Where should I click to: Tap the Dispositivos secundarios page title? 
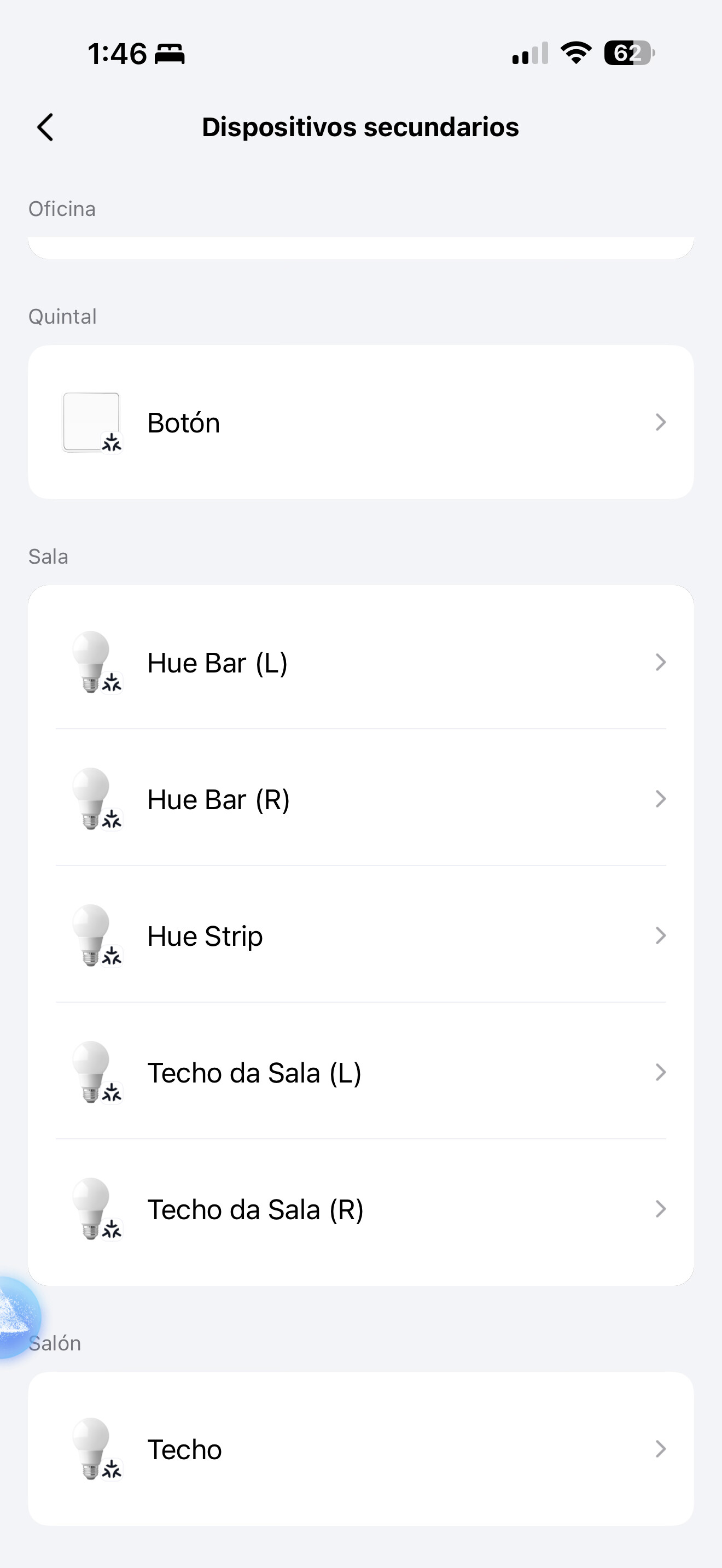coord(360,127)
